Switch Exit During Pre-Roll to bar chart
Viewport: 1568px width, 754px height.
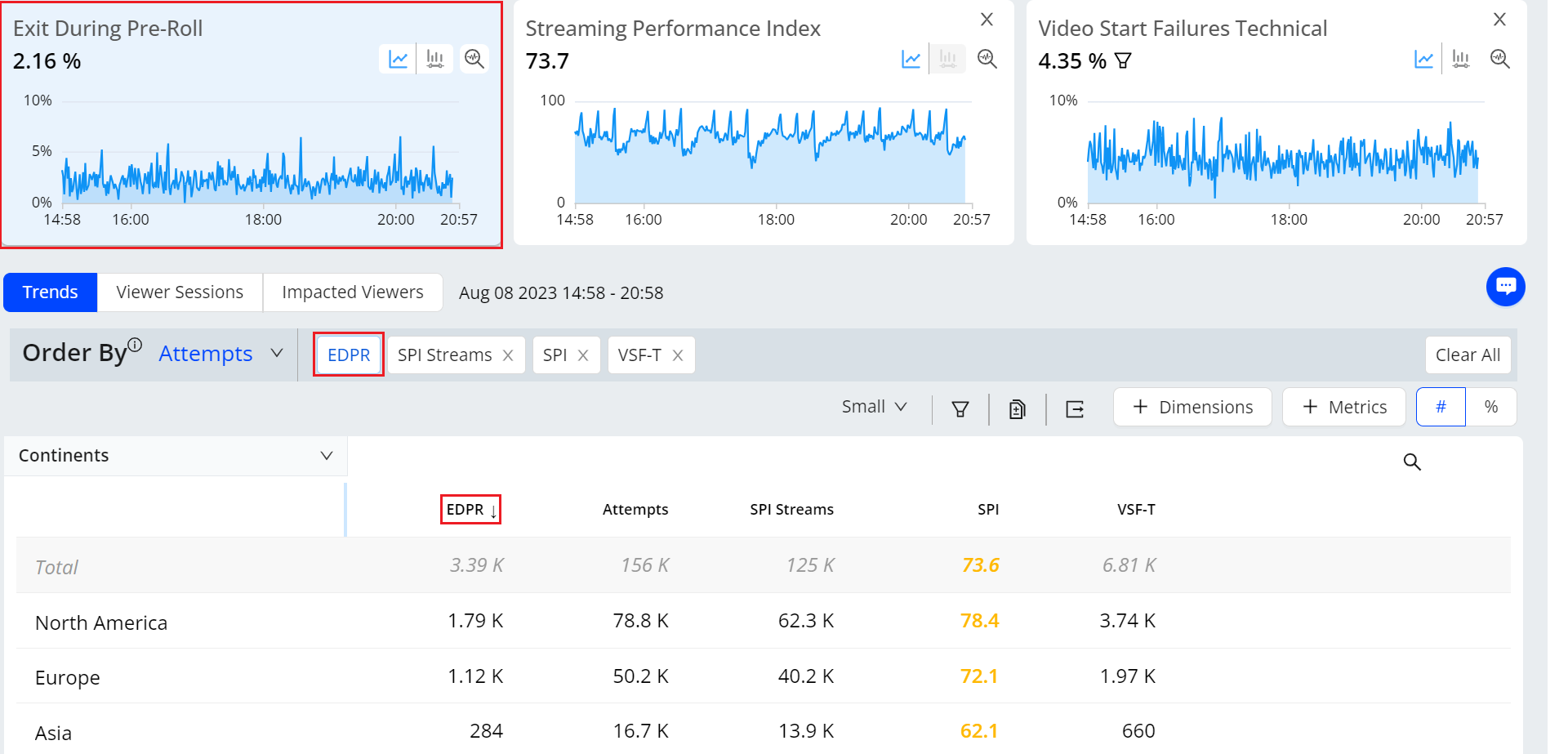coord(435,59)
